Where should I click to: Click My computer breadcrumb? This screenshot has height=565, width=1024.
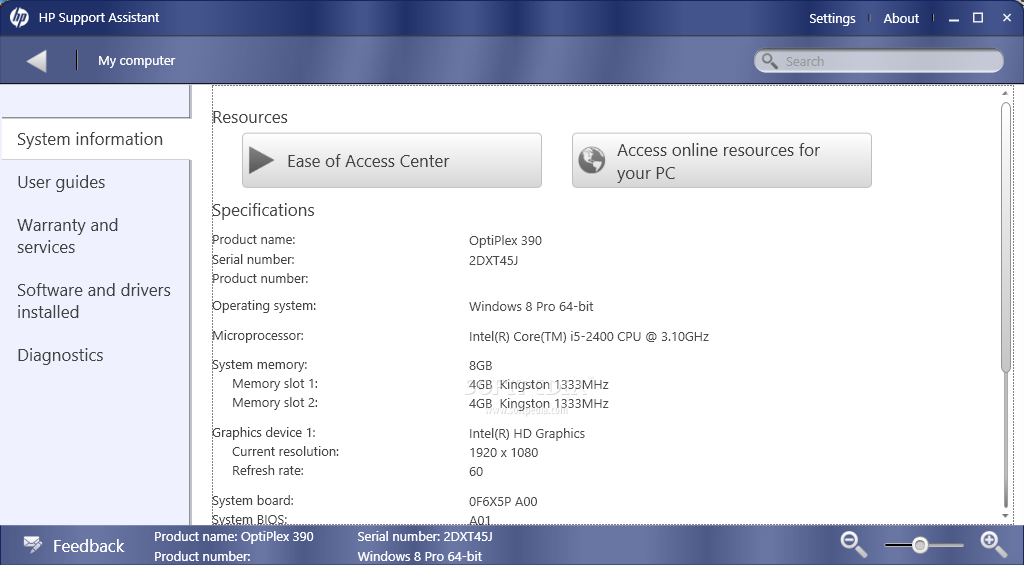(x=136, y=61)
